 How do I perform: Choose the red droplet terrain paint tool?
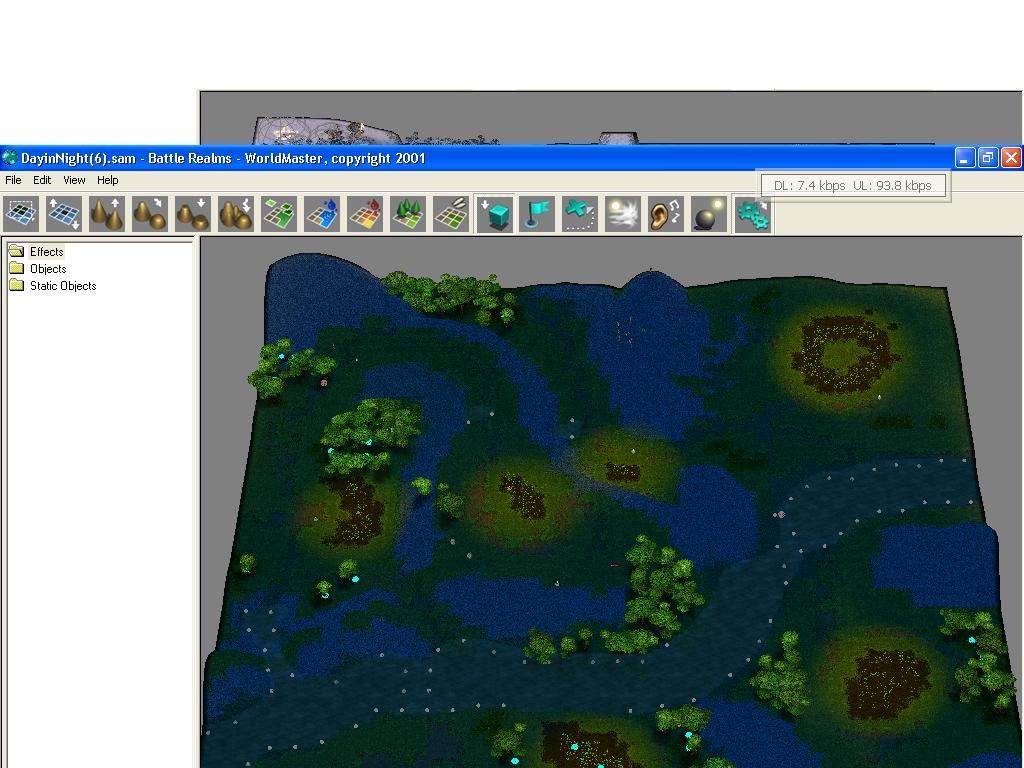365,214
